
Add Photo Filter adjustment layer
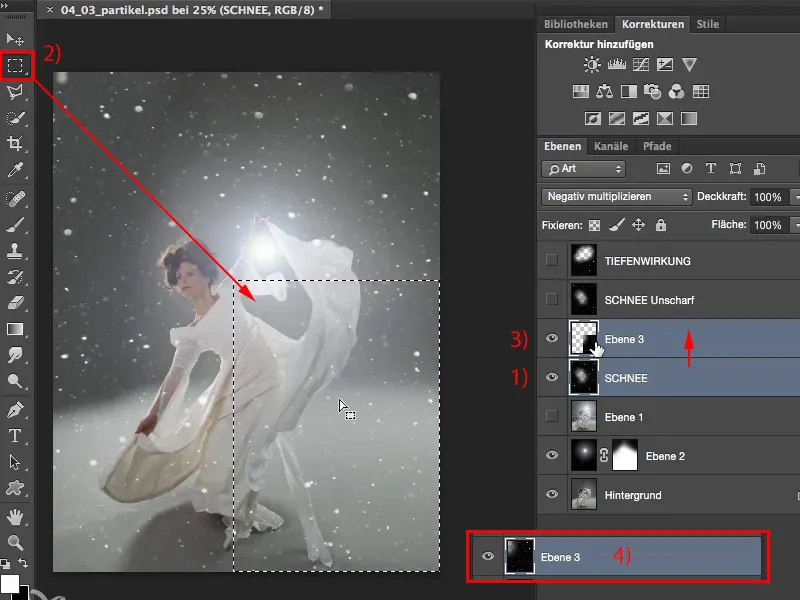point(653,92)
